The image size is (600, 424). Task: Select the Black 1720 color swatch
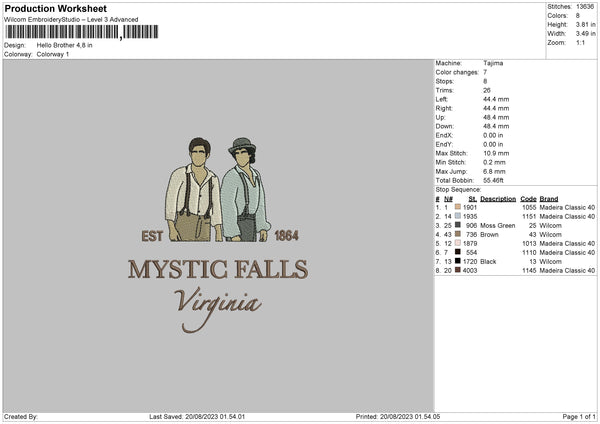click(458, 261)
